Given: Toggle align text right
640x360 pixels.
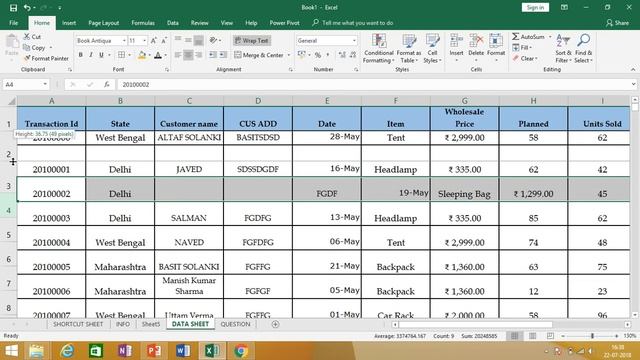Looking at the screenshot, I should click(x=198, y=55).
